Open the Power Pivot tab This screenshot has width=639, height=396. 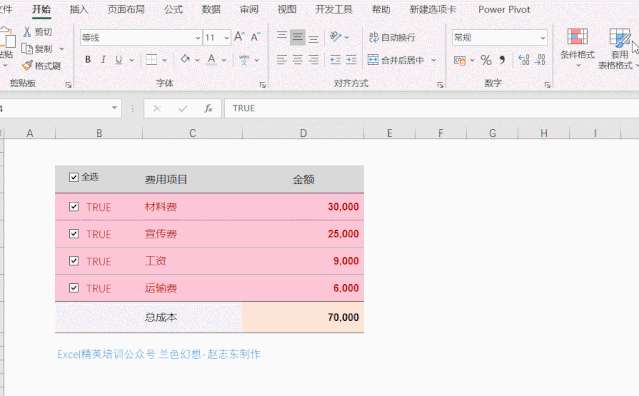click(x=504, y=9)
